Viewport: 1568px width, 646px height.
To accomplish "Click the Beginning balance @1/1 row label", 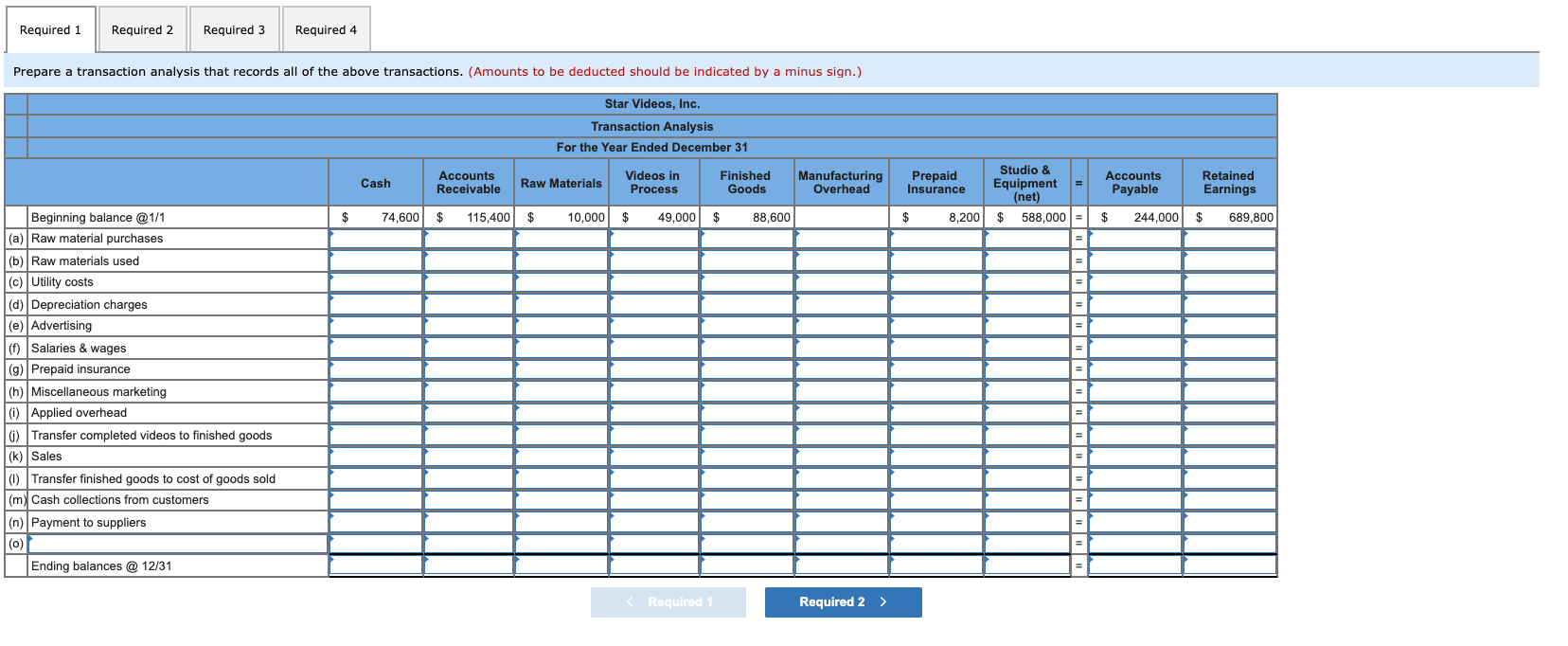I will [98, 218].
